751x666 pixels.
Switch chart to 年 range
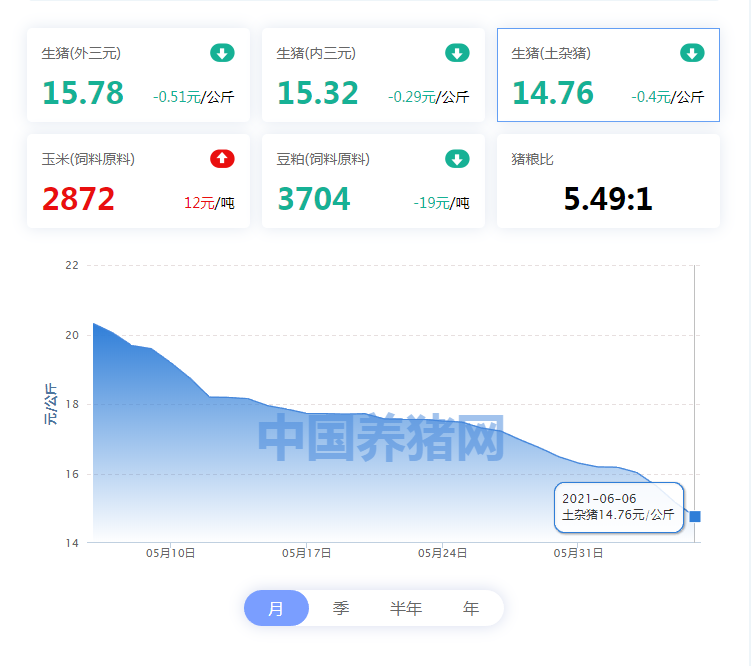(x=471, y=608)
